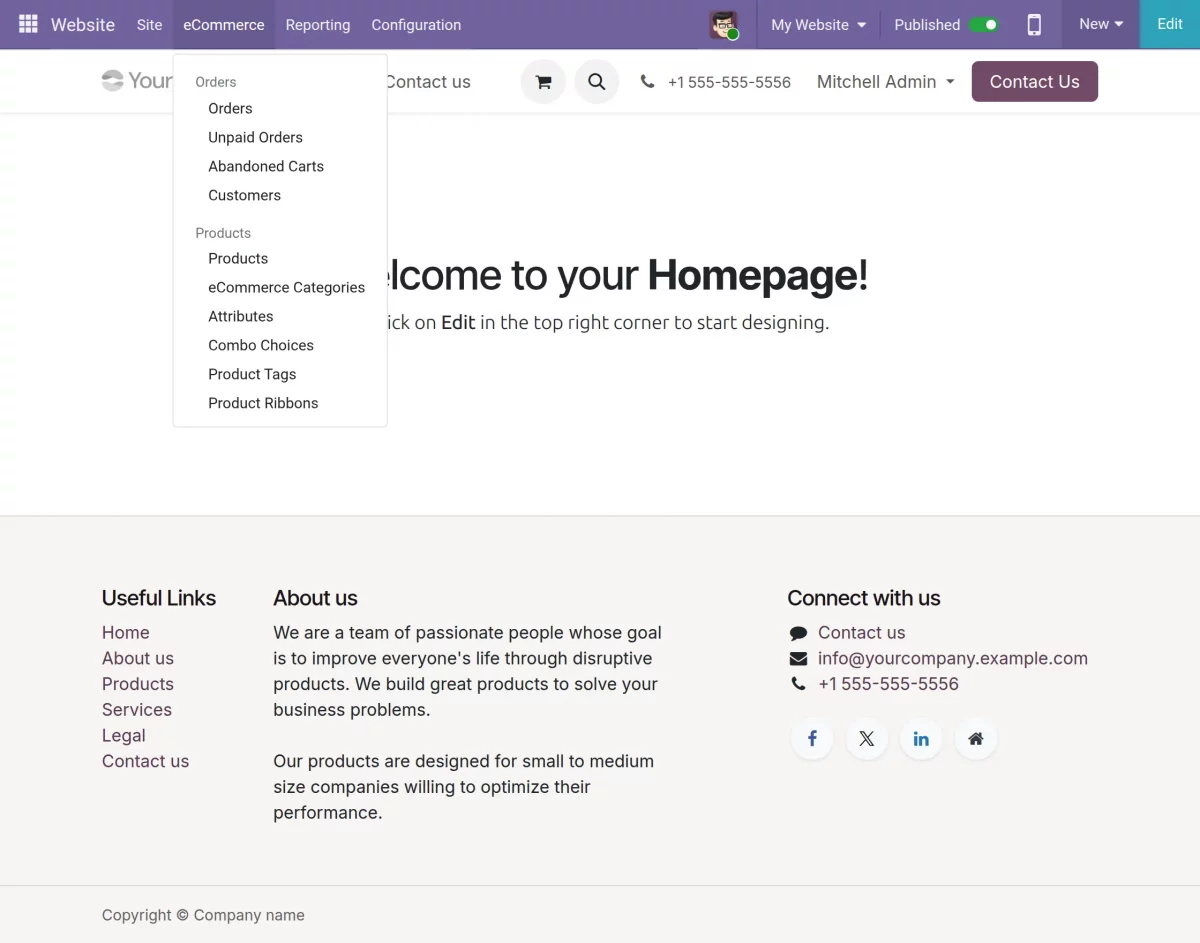Open the apps grid menu icon

(28, 24)
